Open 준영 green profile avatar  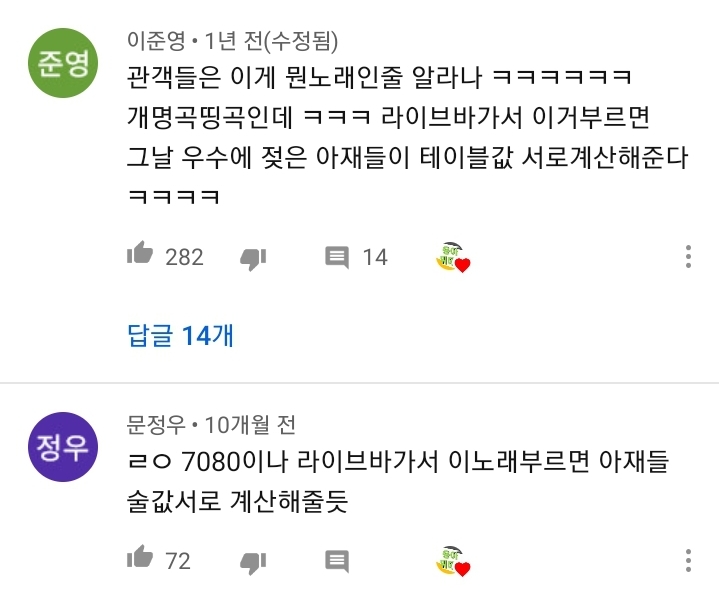[63, 63]
